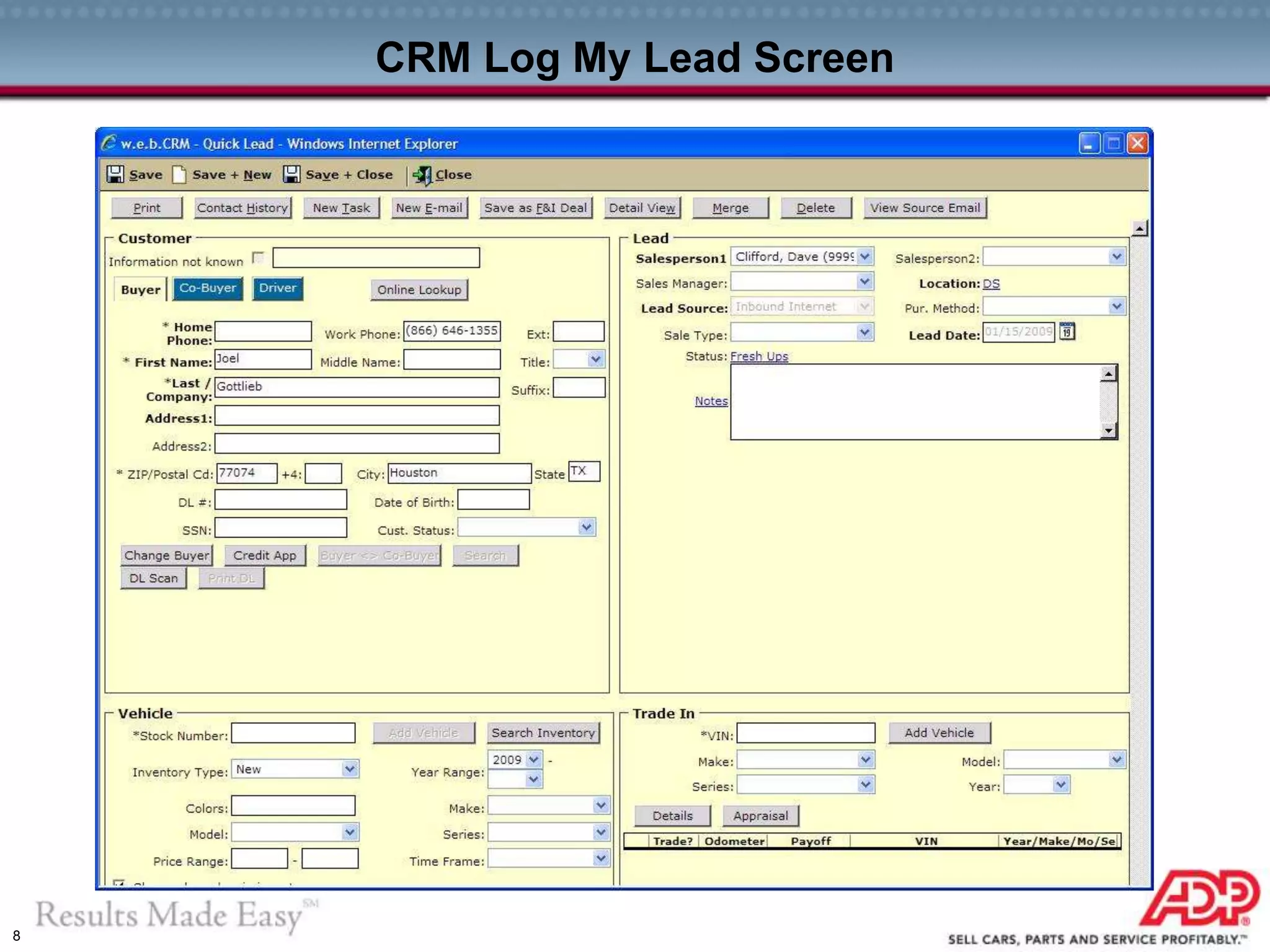Click the Merge button
Screen dimensions: 1270x952
point(730,208)
